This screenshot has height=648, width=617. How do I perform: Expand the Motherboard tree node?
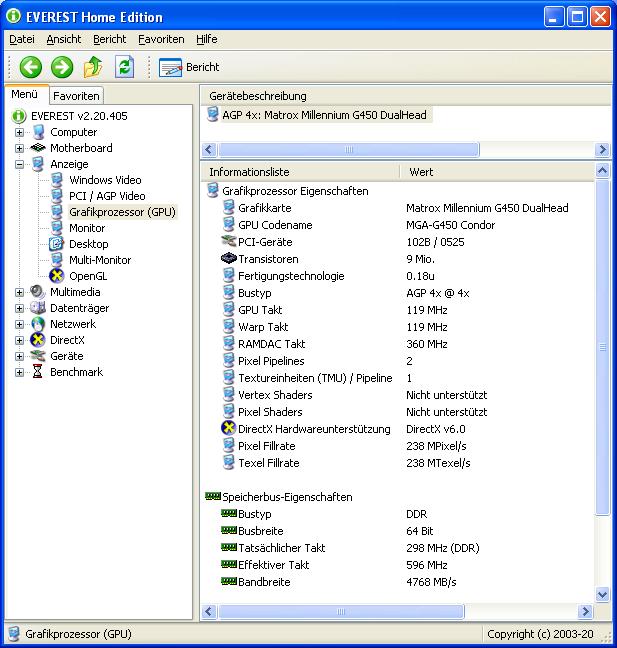(19, 148)
